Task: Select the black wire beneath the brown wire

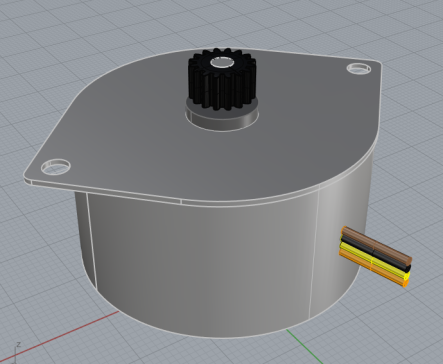Action: pos(375,254)
